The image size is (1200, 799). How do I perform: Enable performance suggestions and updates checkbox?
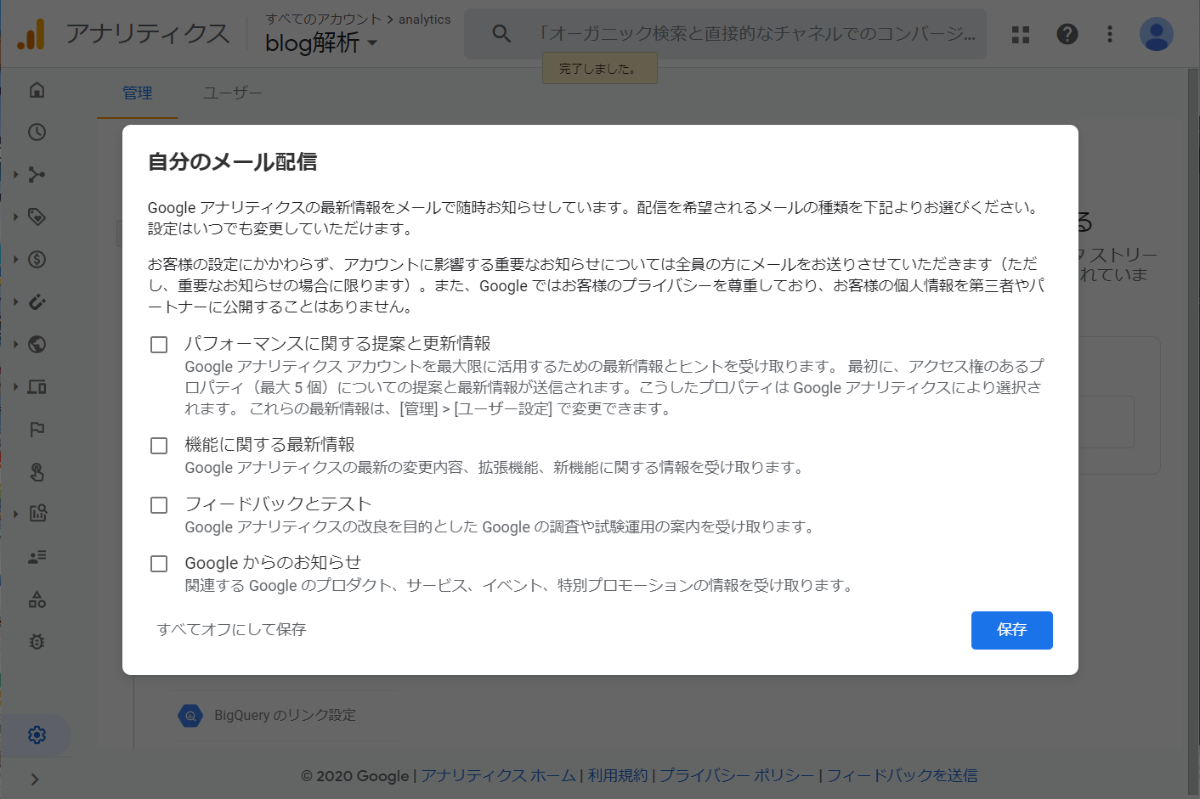tap(159, 344)
